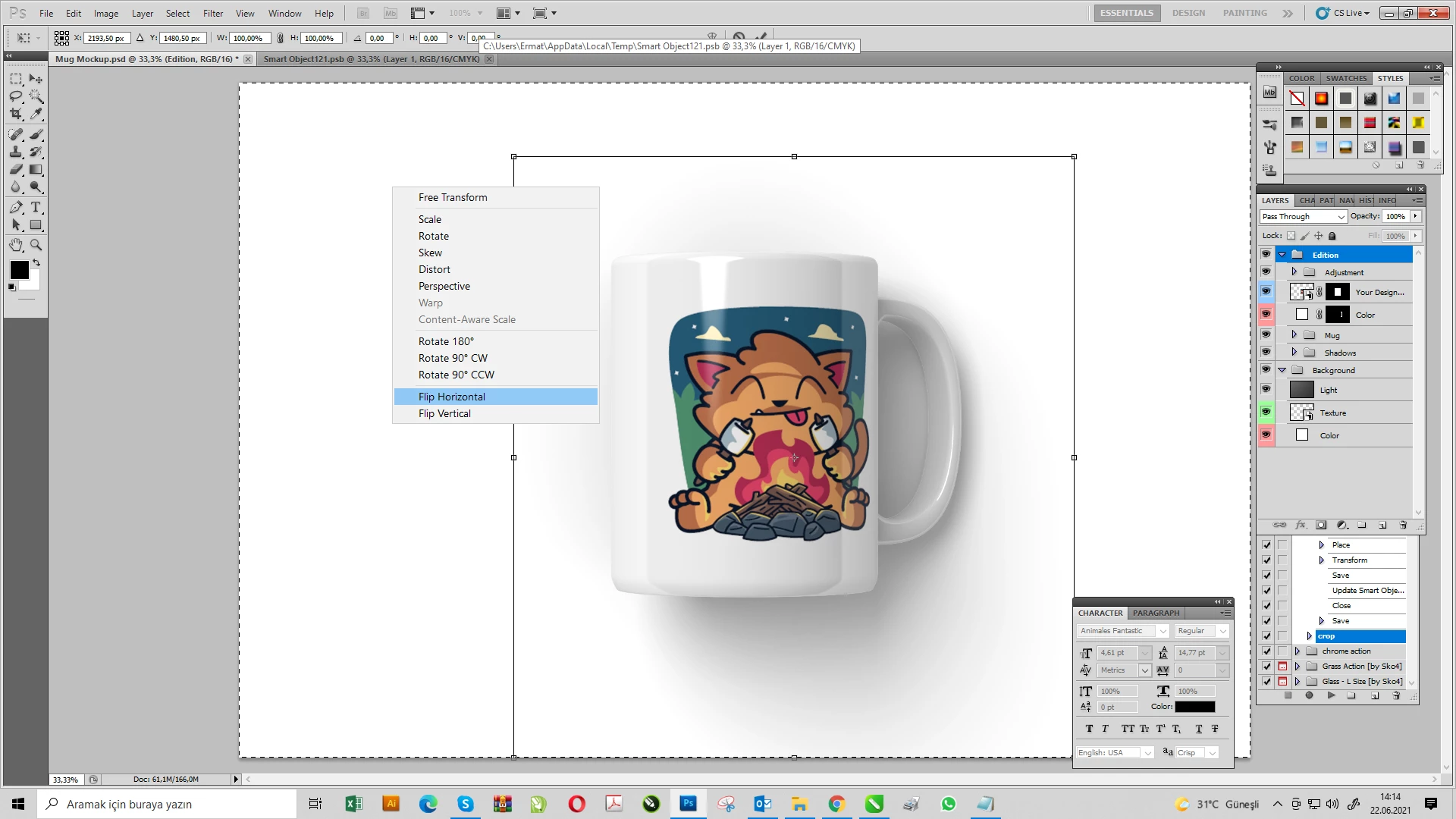Click delete layer trash icon in Layers panel

pyautogui.click(x=1403, y=525)
